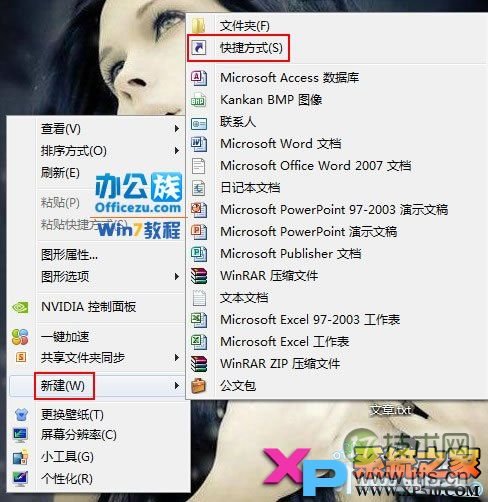The height and width of the screenshot is (502, 488).
Task: Click the folder icon beside 文件夹(F)
Action: tap(199, 26)
